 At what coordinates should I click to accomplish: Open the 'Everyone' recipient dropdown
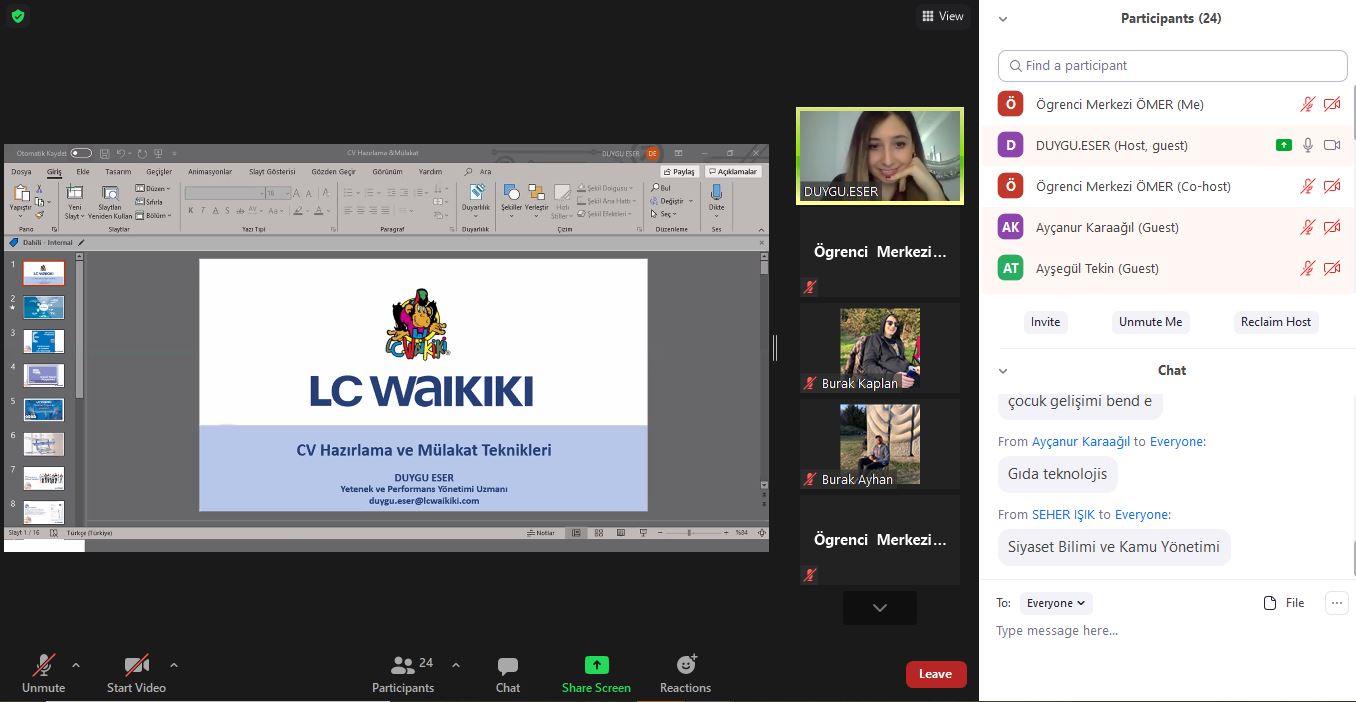tap(1055, 603)
